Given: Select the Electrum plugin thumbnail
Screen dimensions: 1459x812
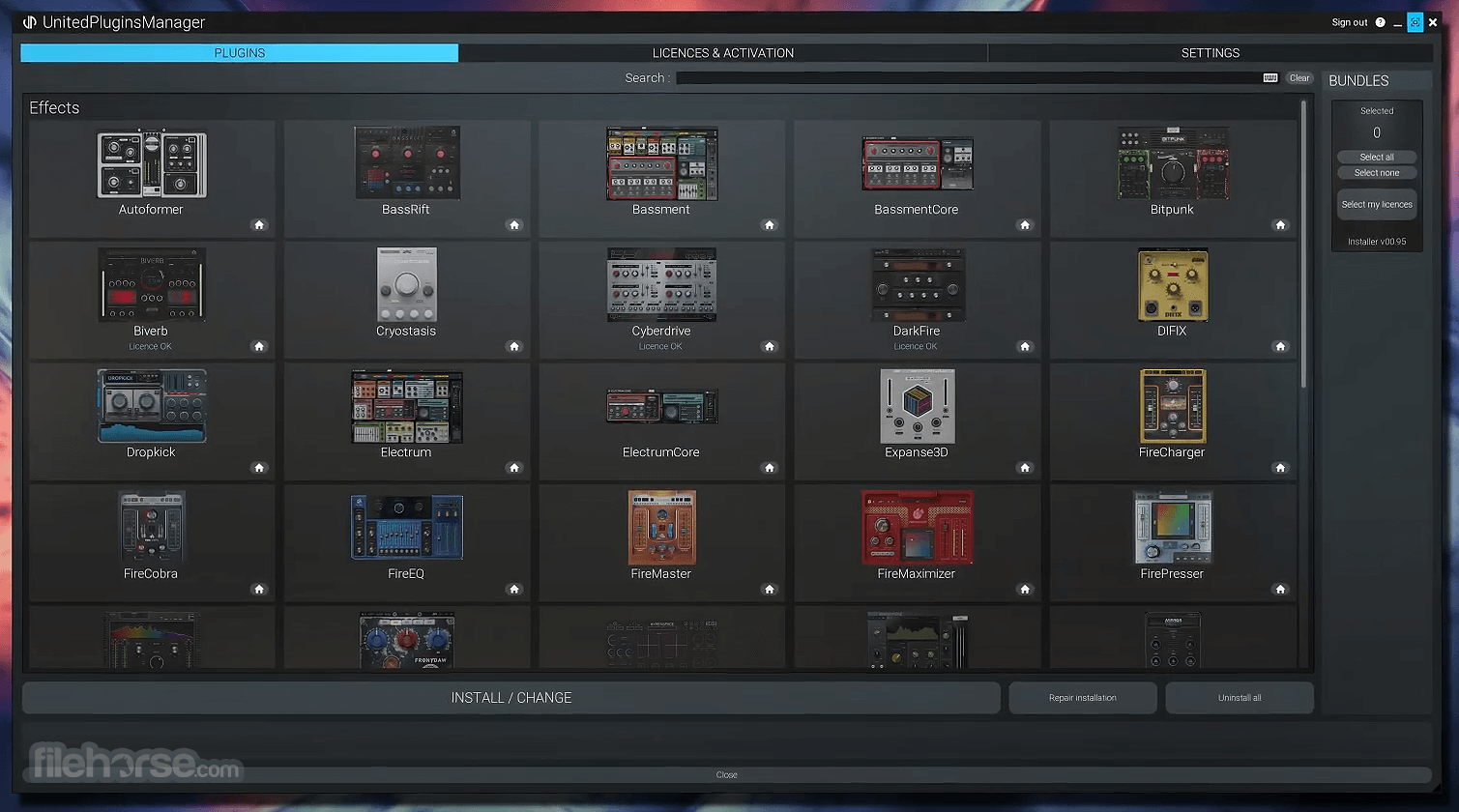Looking at the screenshot, I should coord(407,406).
